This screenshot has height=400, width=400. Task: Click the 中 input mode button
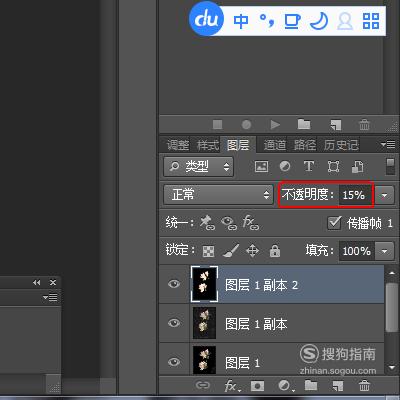241,21
